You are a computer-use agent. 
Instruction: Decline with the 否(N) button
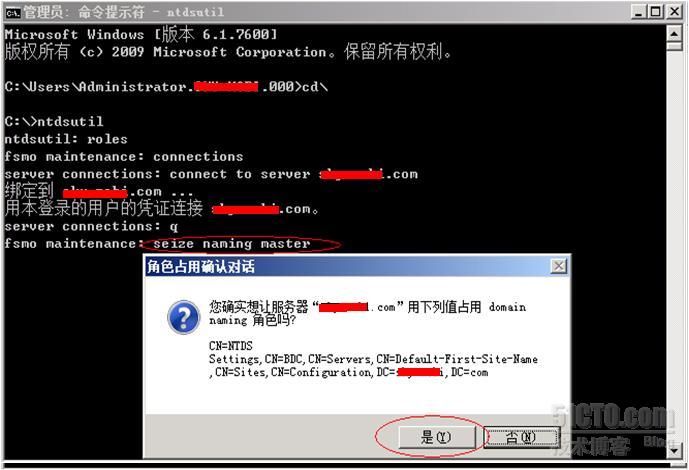pyautogui.click(x=521, y=437)
